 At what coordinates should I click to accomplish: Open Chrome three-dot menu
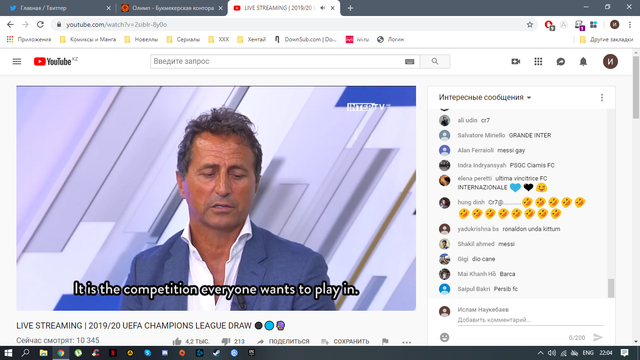click(x=630, y=25)
